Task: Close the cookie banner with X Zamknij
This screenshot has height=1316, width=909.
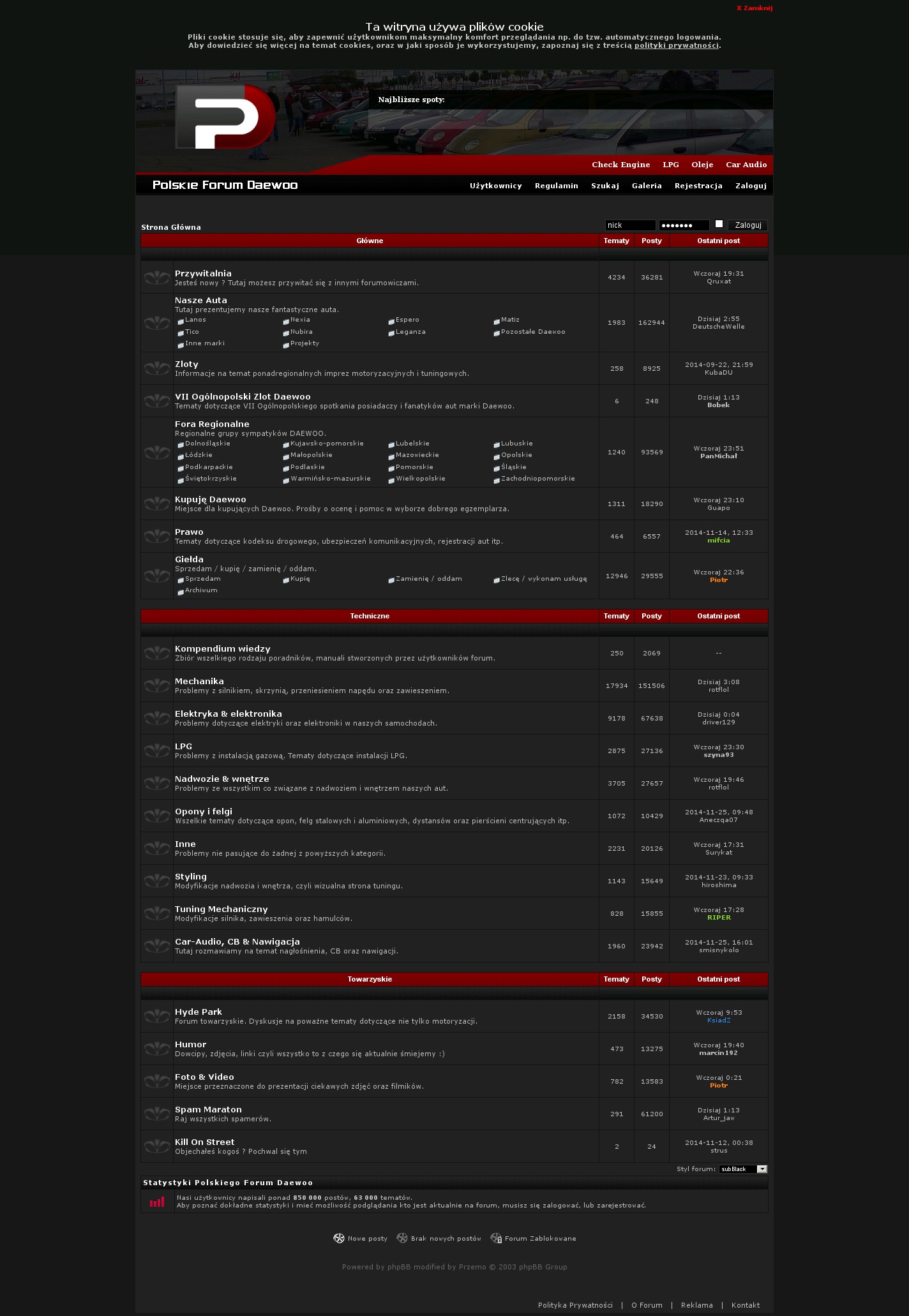Action: 754,8
